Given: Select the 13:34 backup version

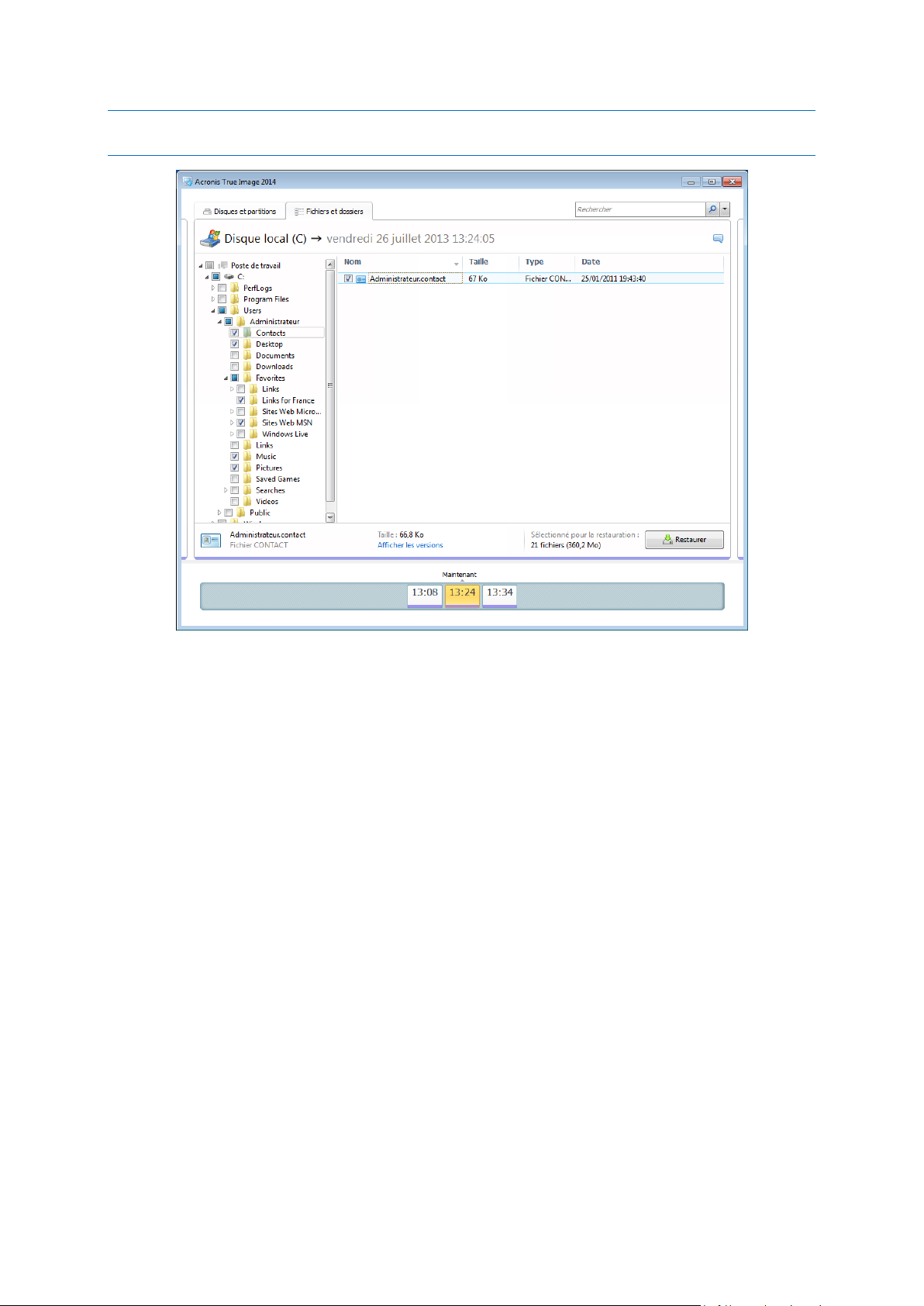Looking at the screenshot, I should 500,596.
